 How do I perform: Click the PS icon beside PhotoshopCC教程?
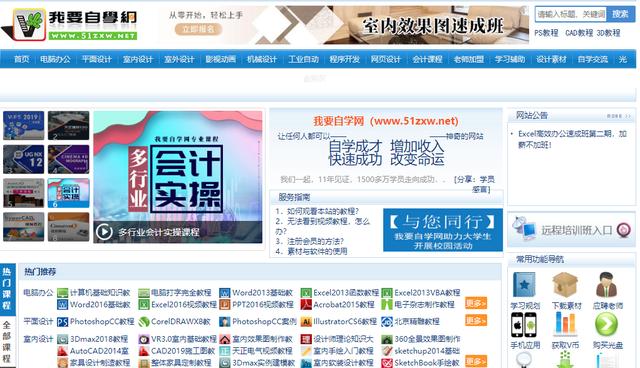(62, 322)
